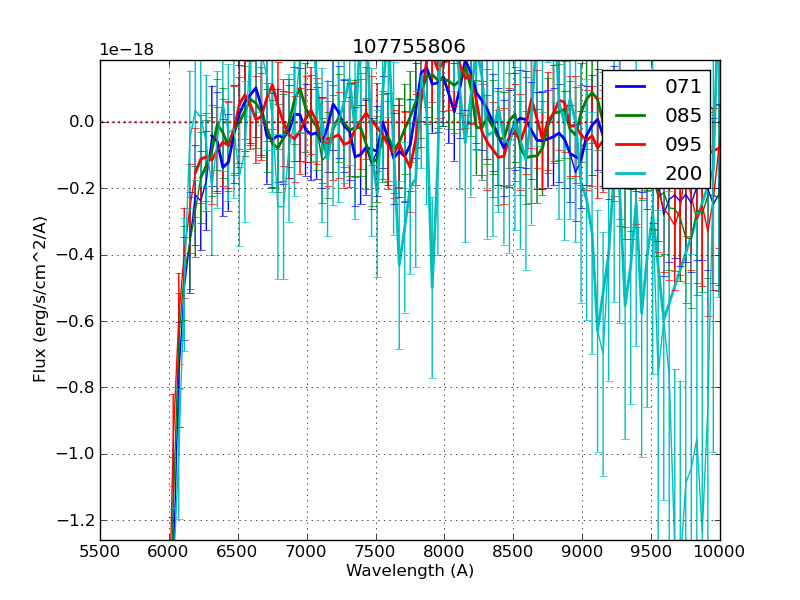
Task: Select the 200 legend entry label
Action: click(x=683, y=173)
